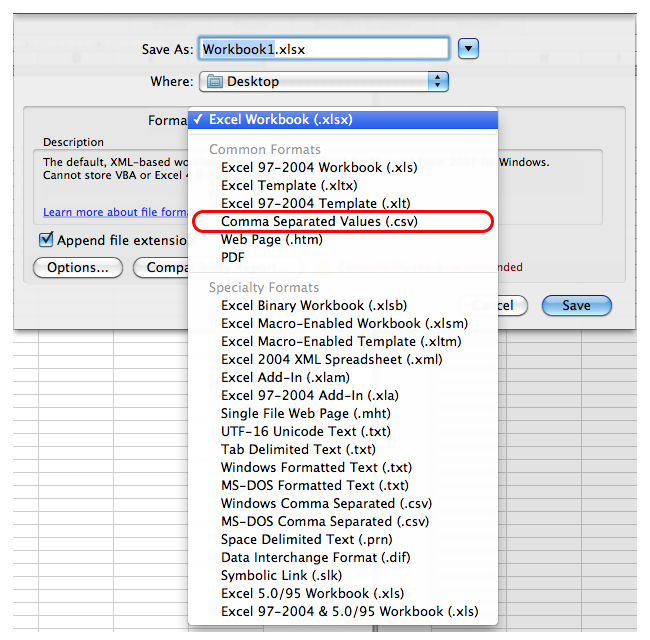The image size is (650, 640).
Task: Pick Windows Comma Separated (.csv)
Action: [x=343, y=504]
